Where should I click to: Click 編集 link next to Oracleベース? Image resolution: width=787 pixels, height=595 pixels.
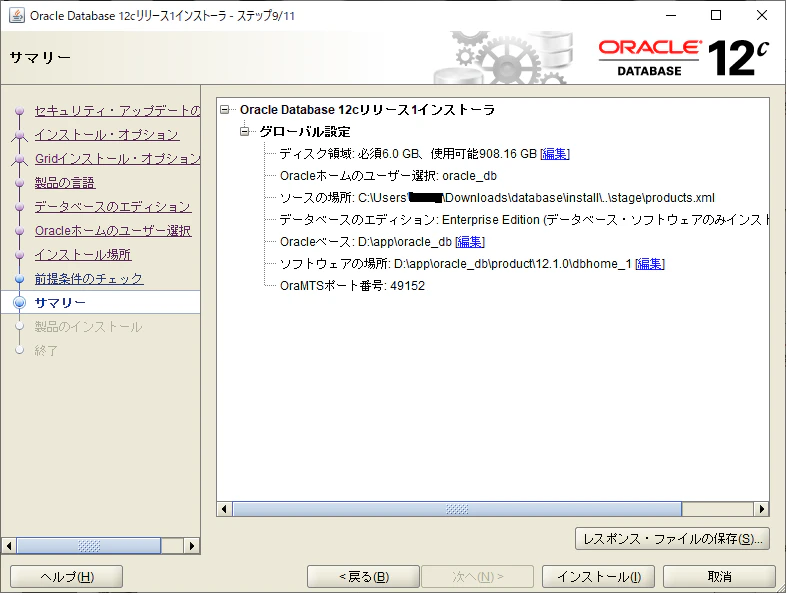(x=470, y=242)
